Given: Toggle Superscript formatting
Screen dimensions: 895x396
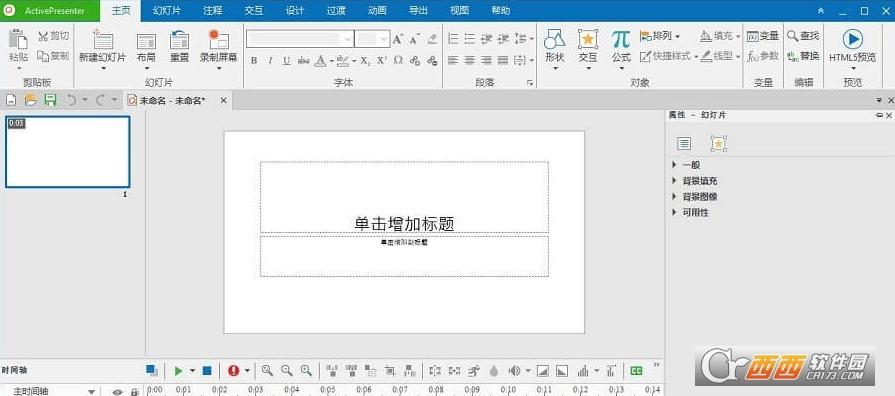Looking at the screenshot, I should click(x=382, y=60).
